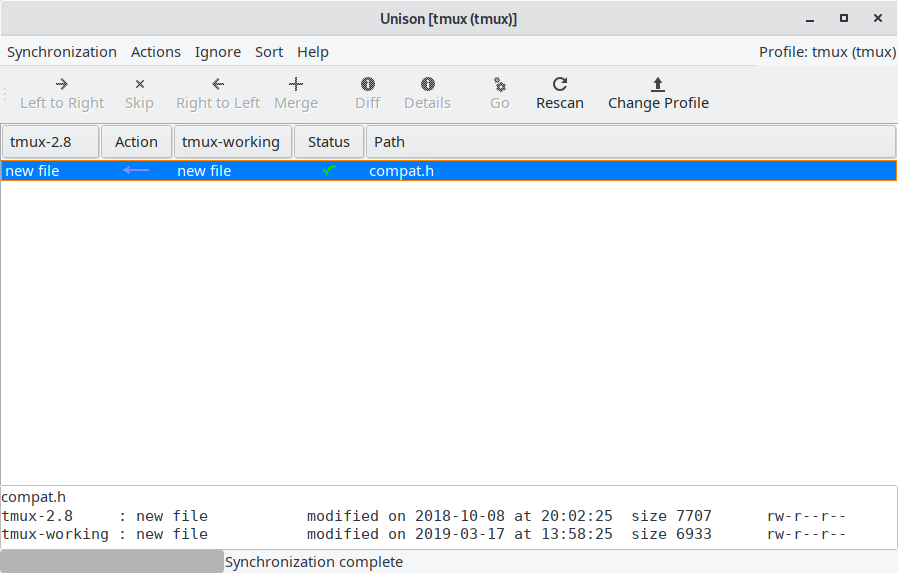Click the purple action arrow for compat.h
This screenshot has height=573, width=898.
click(x=136, y=170)
